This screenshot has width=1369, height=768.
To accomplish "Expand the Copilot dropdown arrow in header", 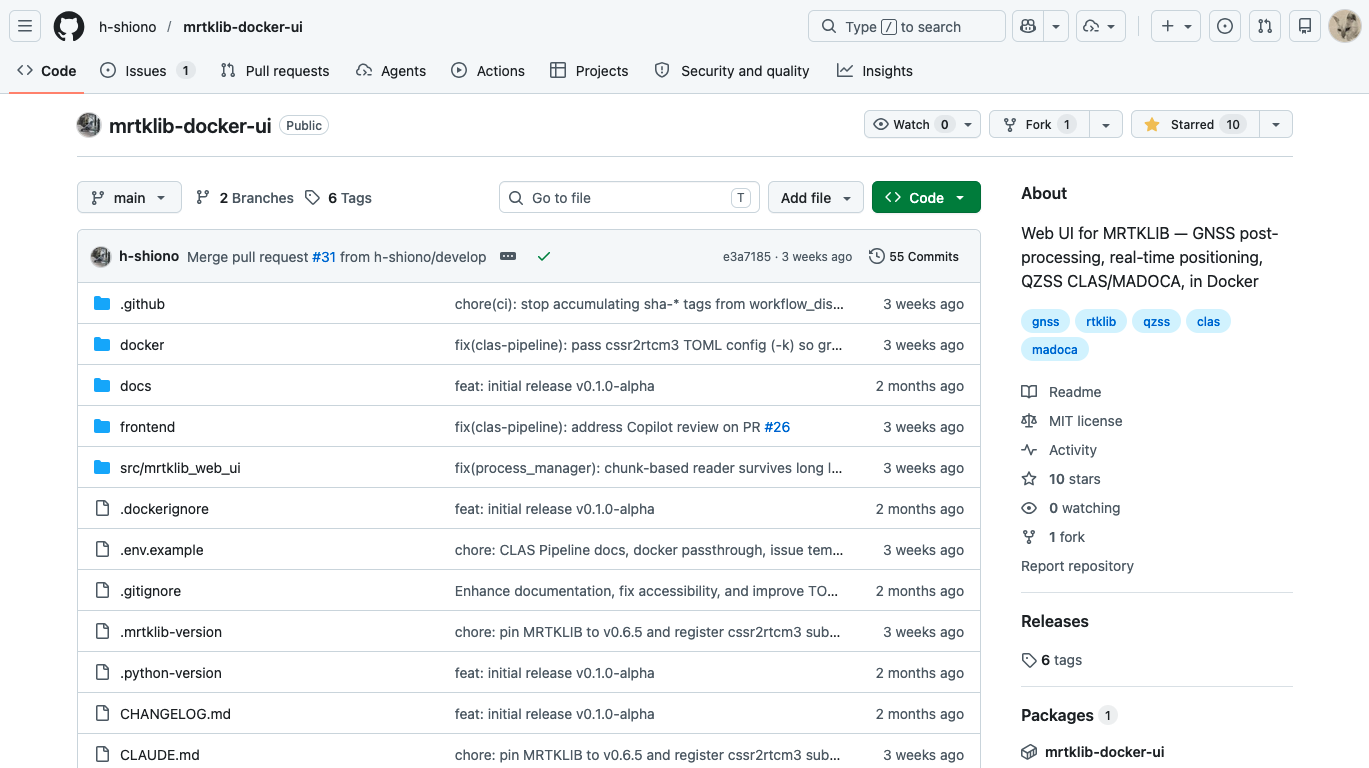I will pyautogui.click(x=1056, y=26).
